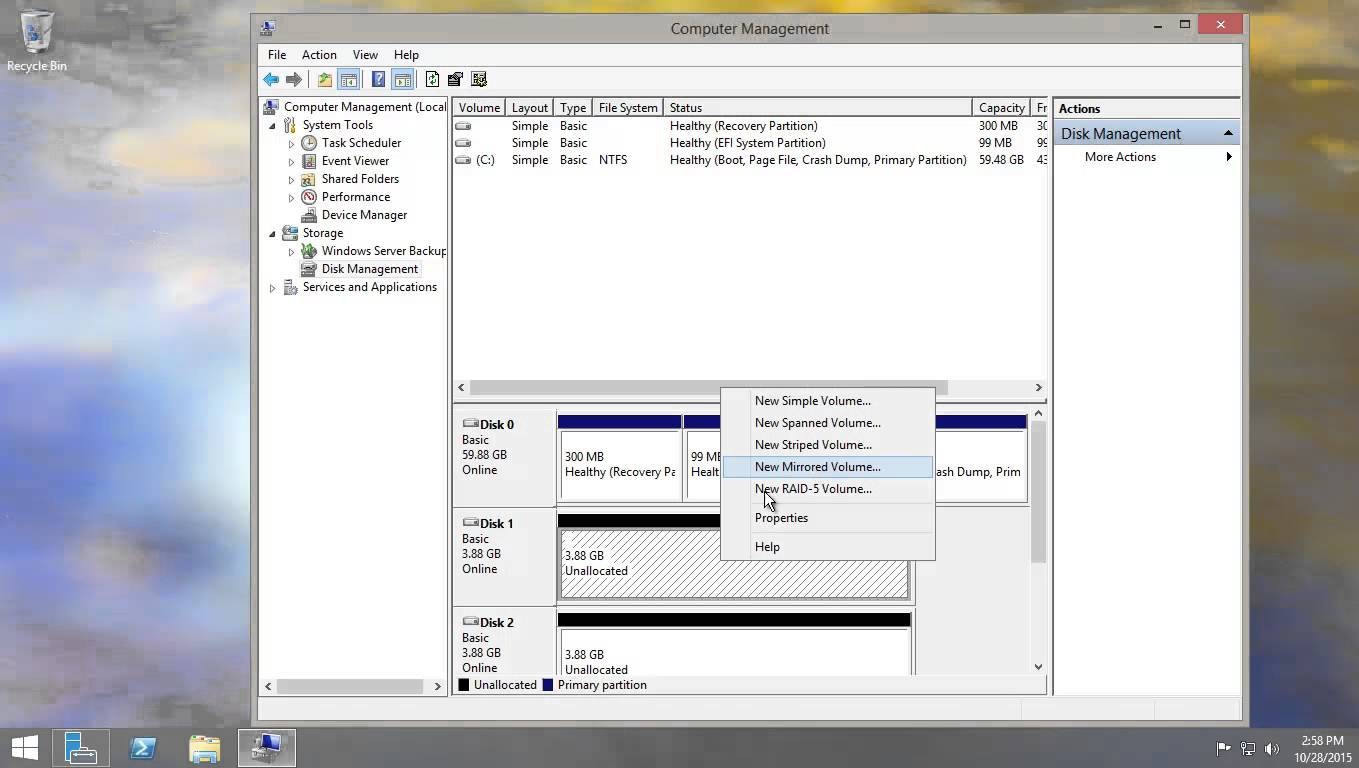Open File Explorer from the taskbar
This screenshot has width=1359, height=768.
coord(205,747)
